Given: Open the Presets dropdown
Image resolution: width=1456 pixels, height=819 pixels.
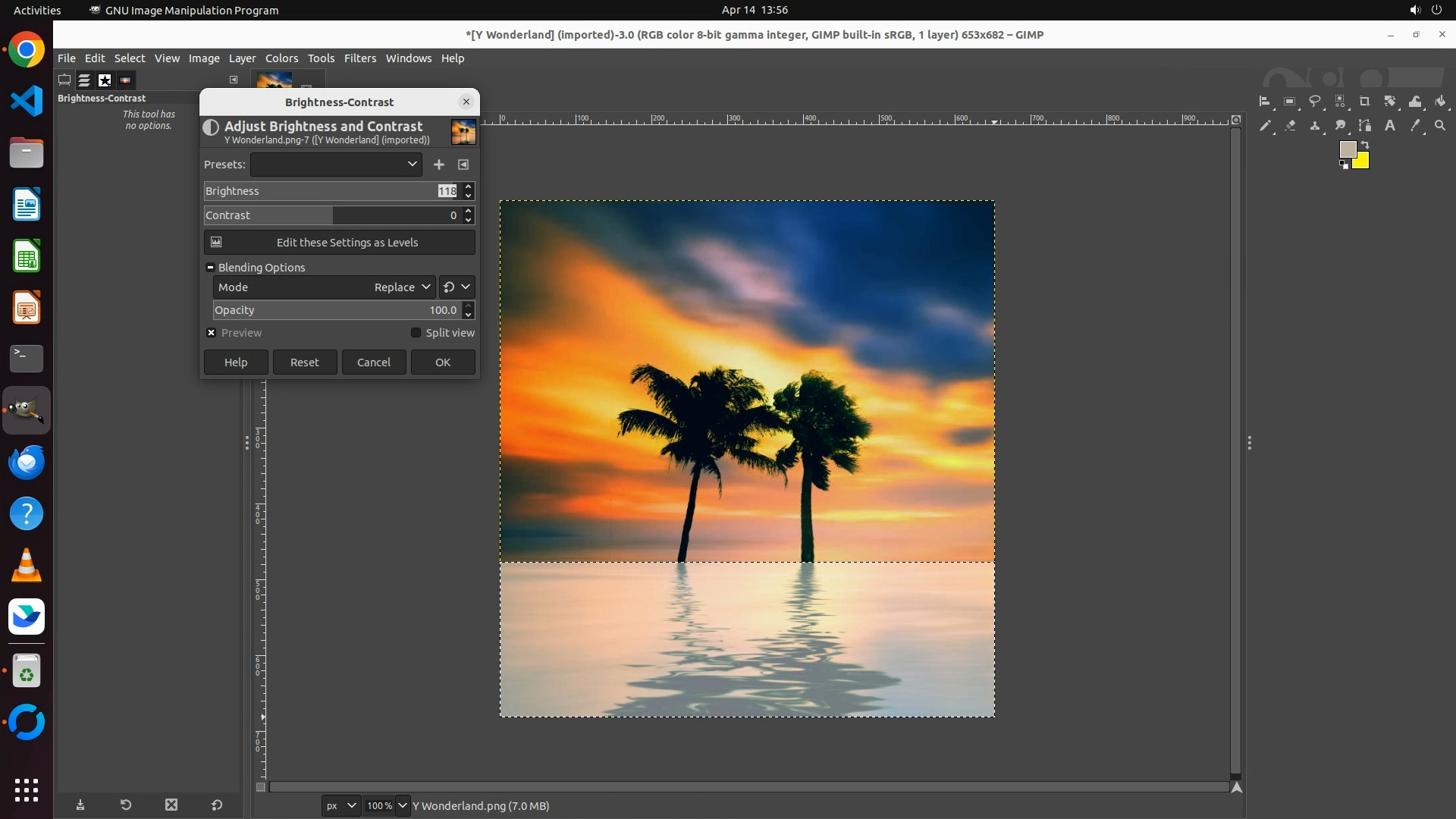Looking at the screenshot, I should 336,165.
